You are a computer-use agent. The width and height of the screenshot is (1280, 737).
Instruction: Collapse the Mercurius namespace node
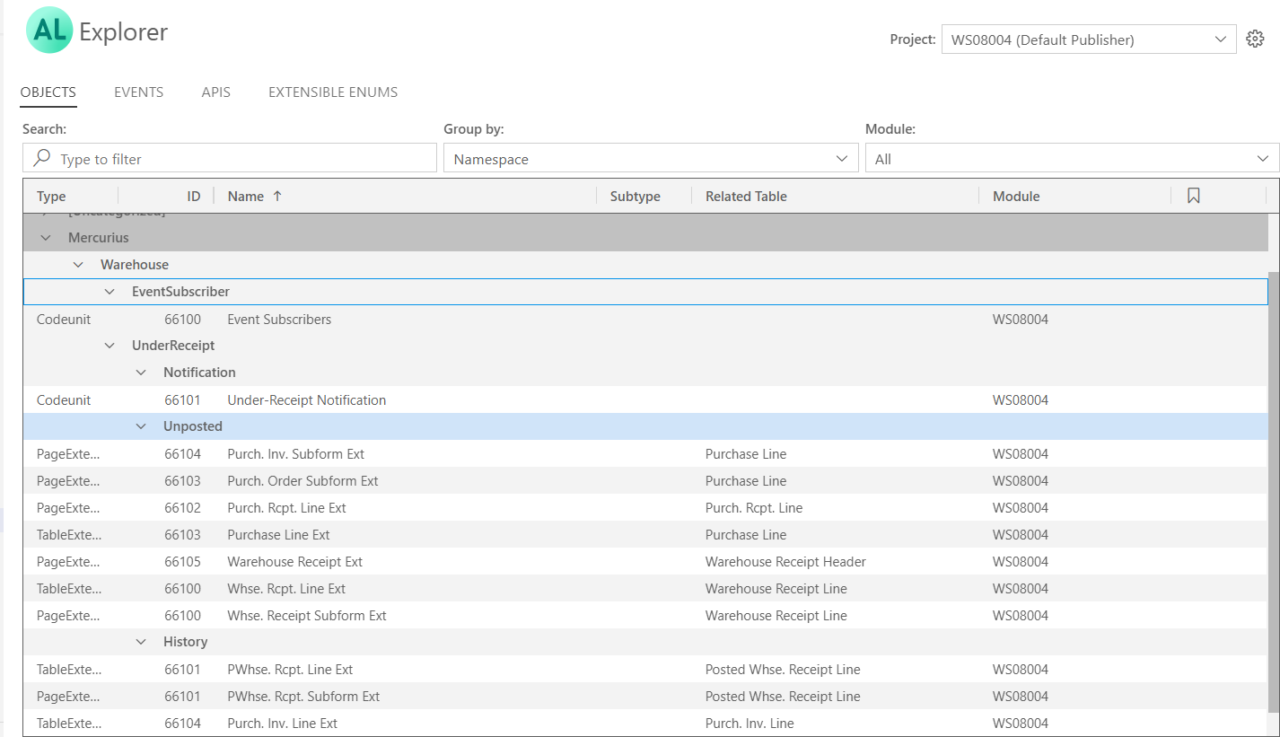point(45,237)
